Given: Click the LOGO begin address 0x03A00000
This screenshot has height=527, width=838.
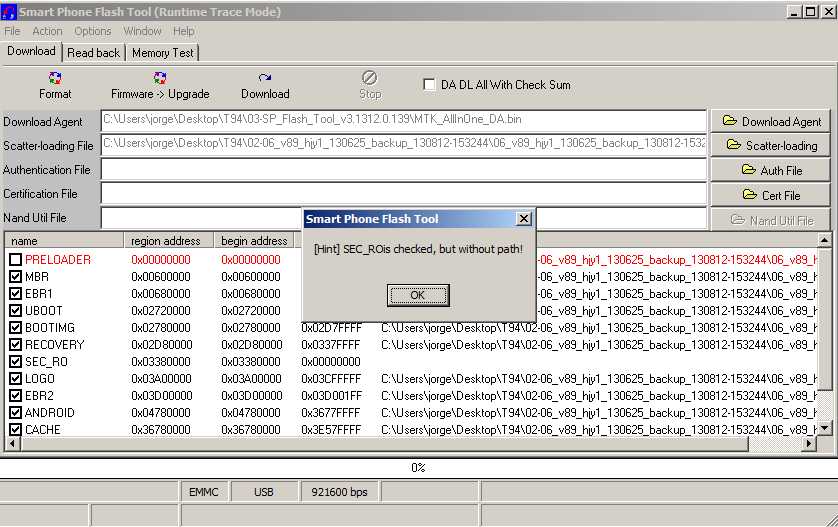Looking at the screenshot, I should click(x=251, y=379).
